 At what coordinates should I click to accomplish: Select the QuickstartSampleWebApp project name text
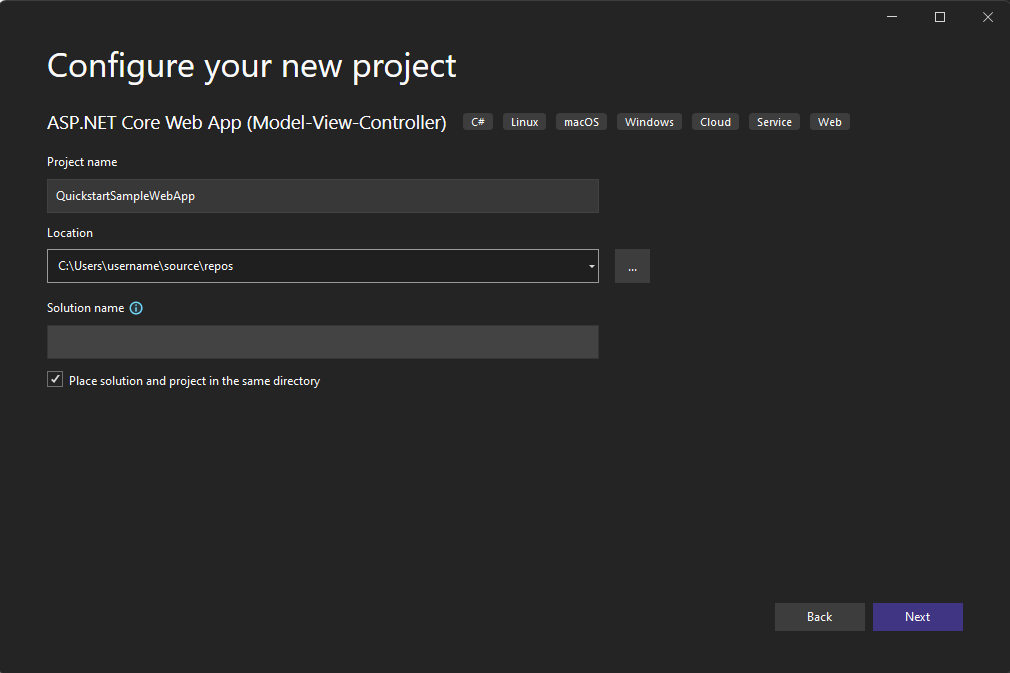click(125, 196)
